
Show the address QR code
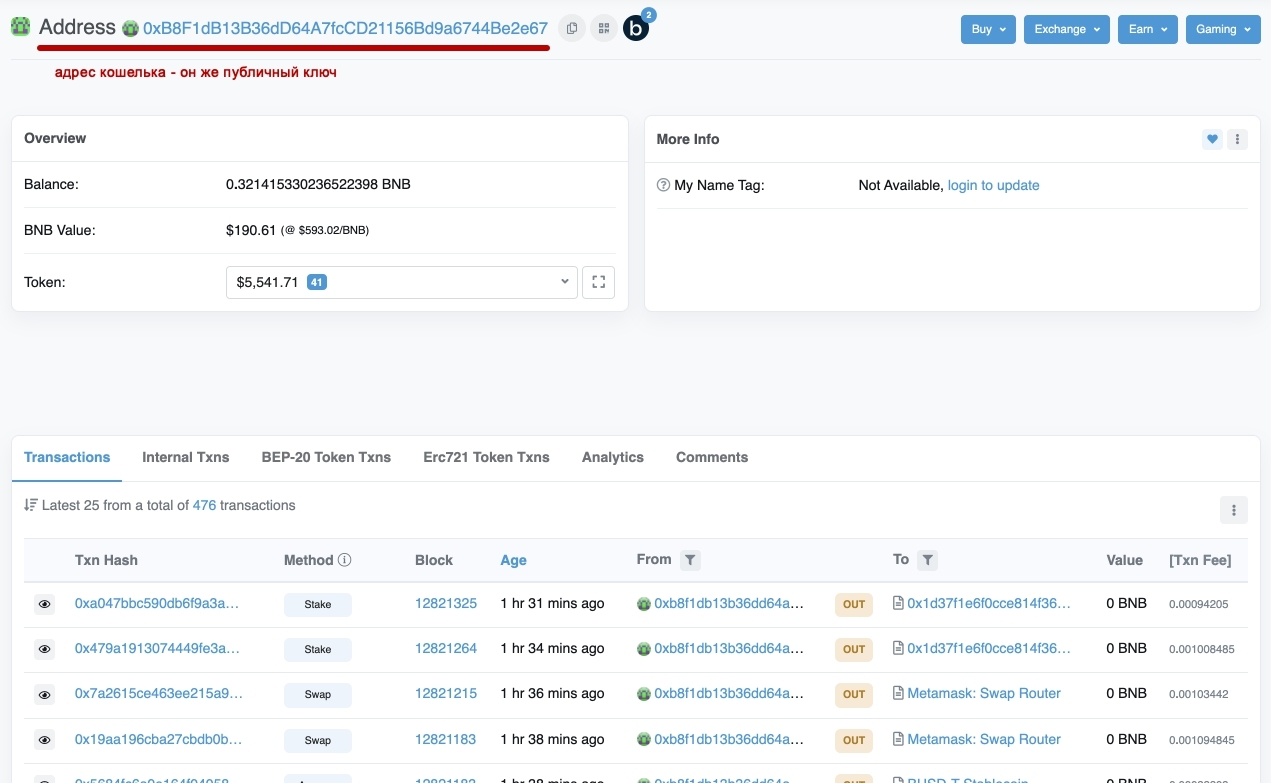[x=603, y=29]
